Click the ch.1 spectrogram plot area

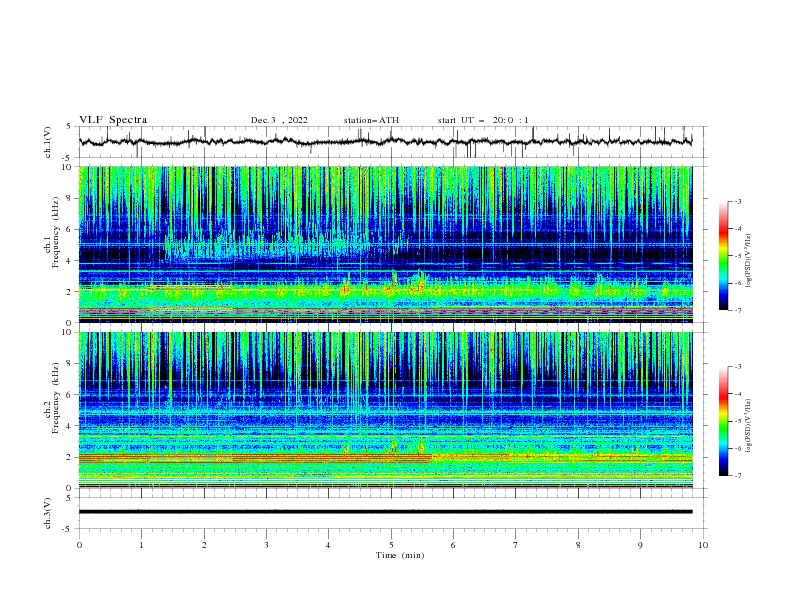385,244
